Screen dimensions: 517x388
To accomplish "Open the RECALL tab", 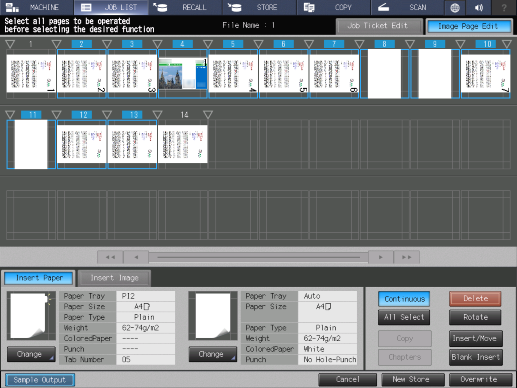I will (185, 7).
